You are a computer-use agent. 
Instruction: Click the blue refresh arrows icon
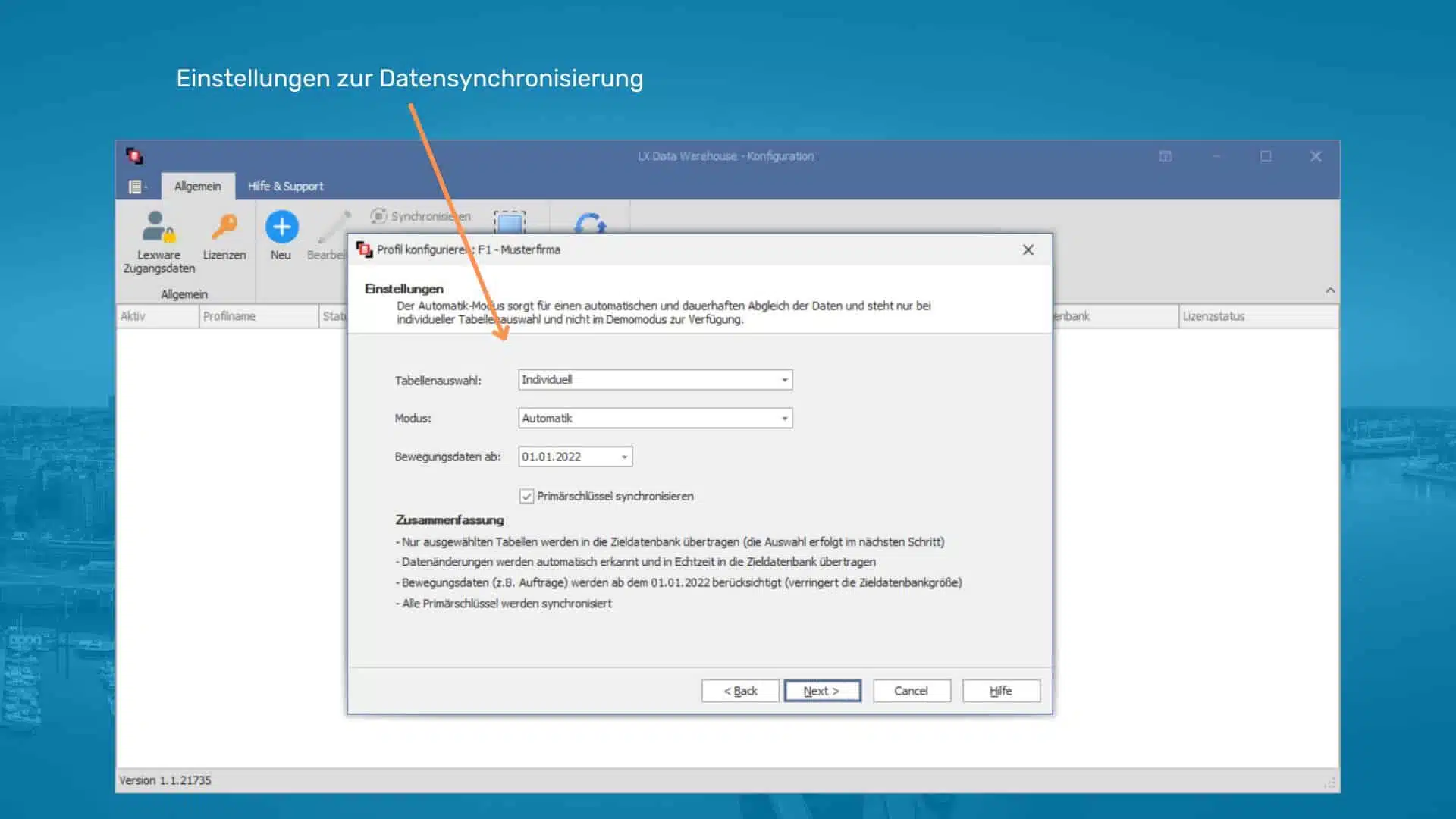590,223
